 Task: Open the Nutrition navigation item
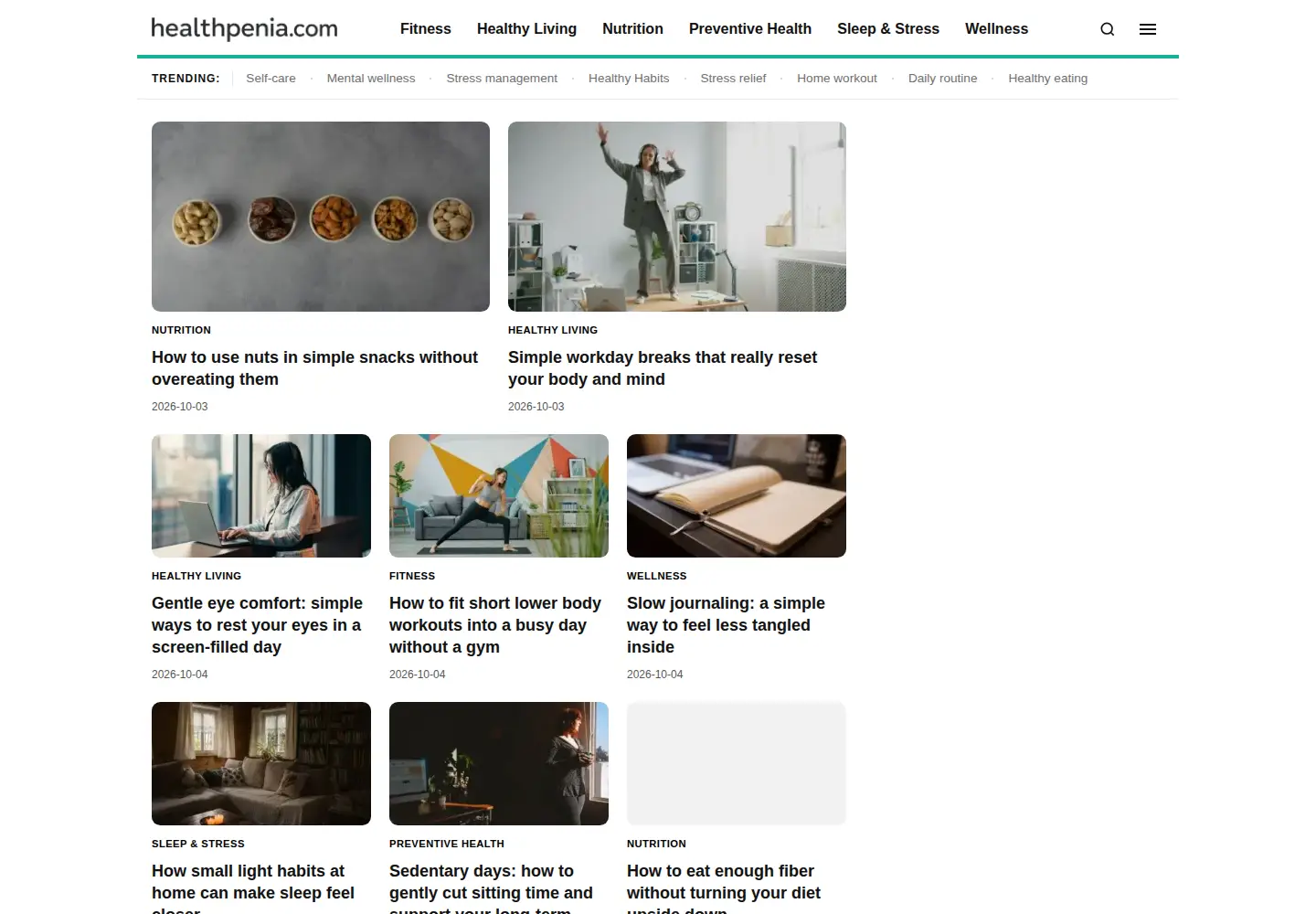point(632,29)
